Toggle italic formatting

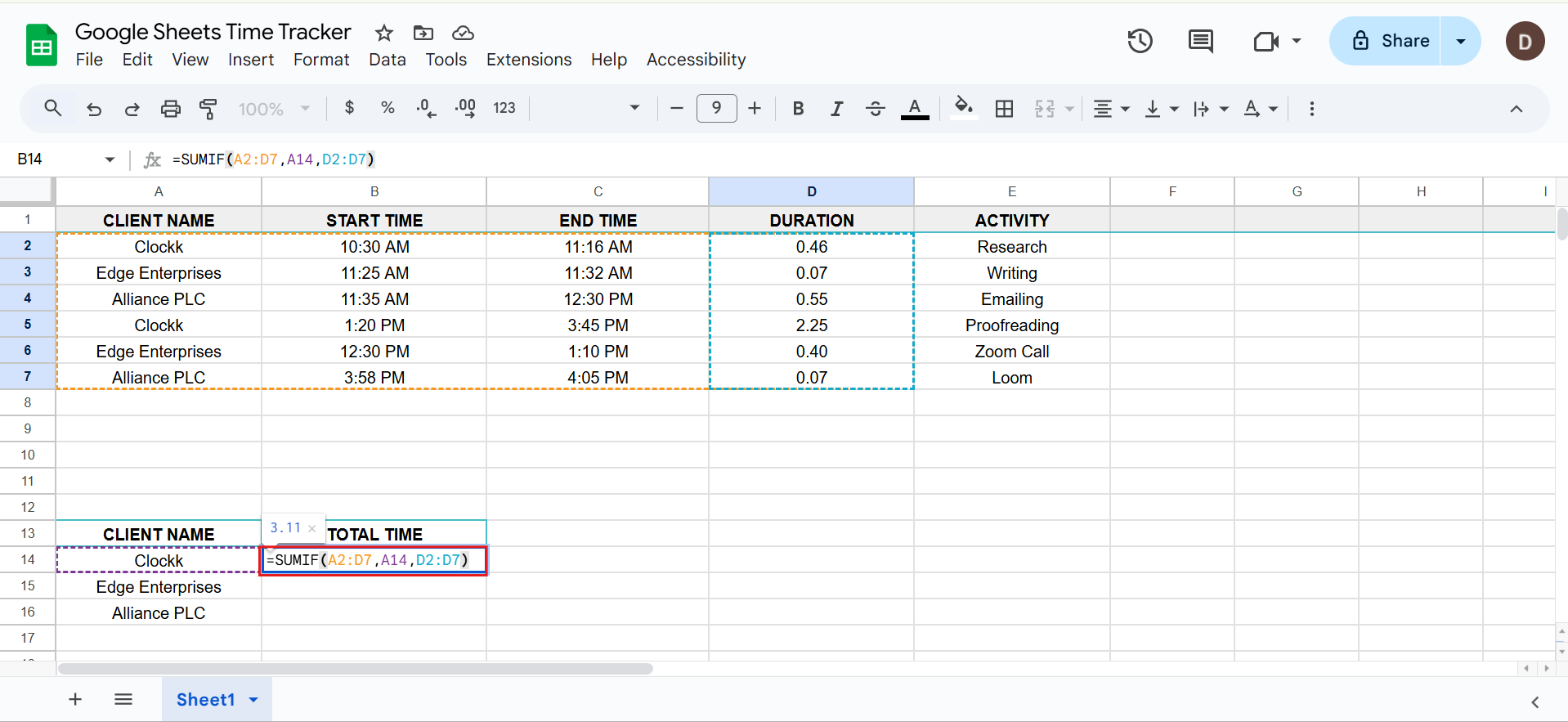pyautogui.click(x=836, y=108)
